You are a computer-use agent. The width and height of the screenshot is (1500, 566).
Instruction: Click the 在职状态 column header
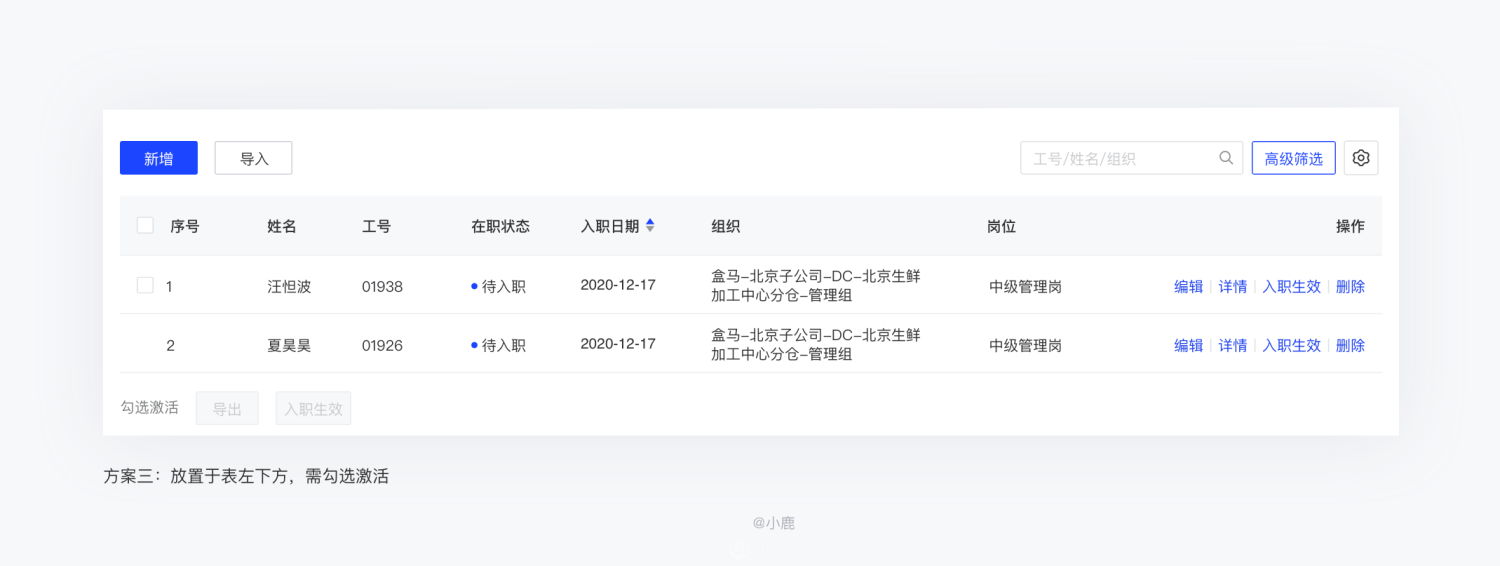[x=500, y=227]
